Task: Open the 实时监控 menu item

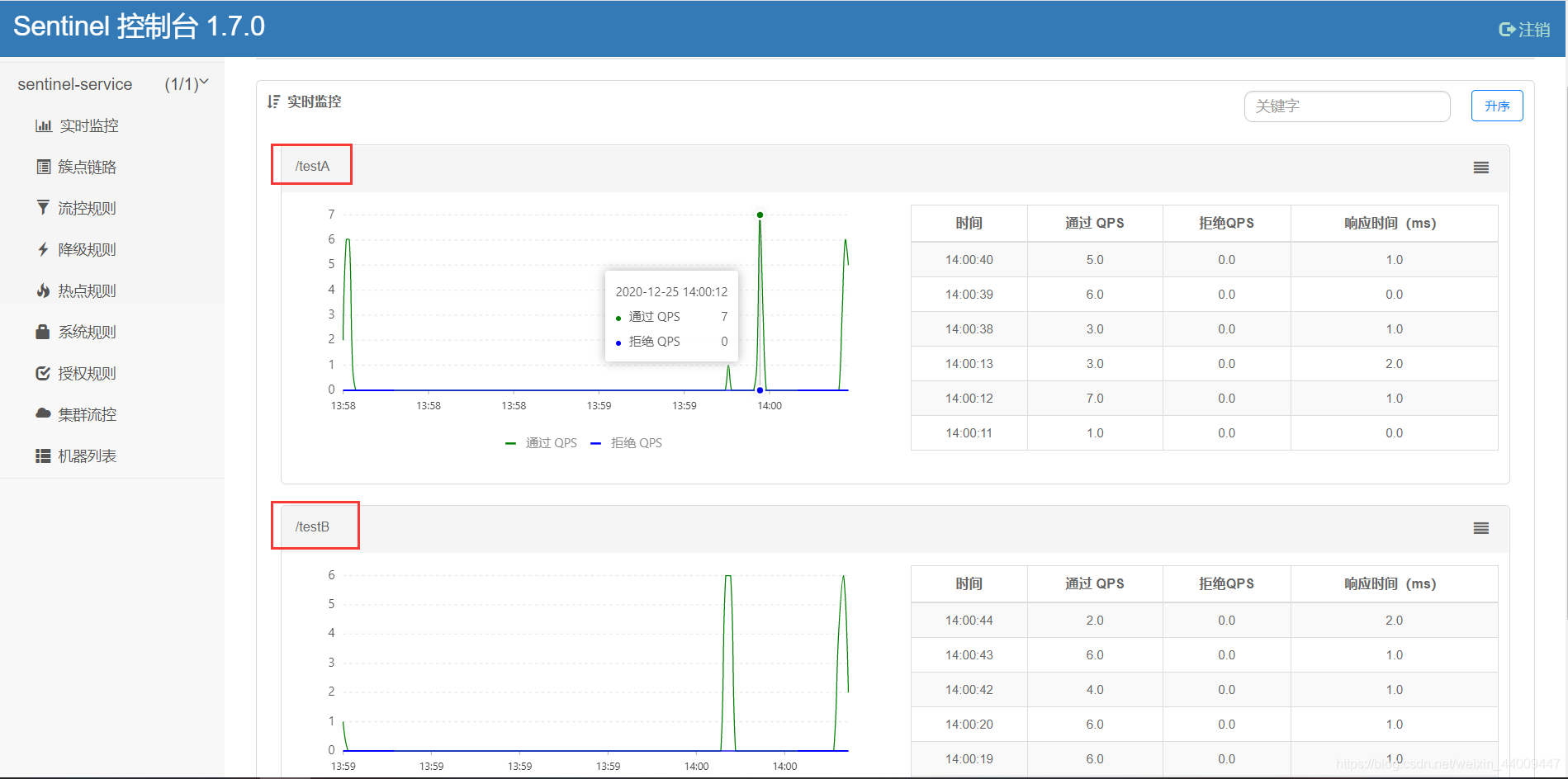Action: [x=89, y=125]
